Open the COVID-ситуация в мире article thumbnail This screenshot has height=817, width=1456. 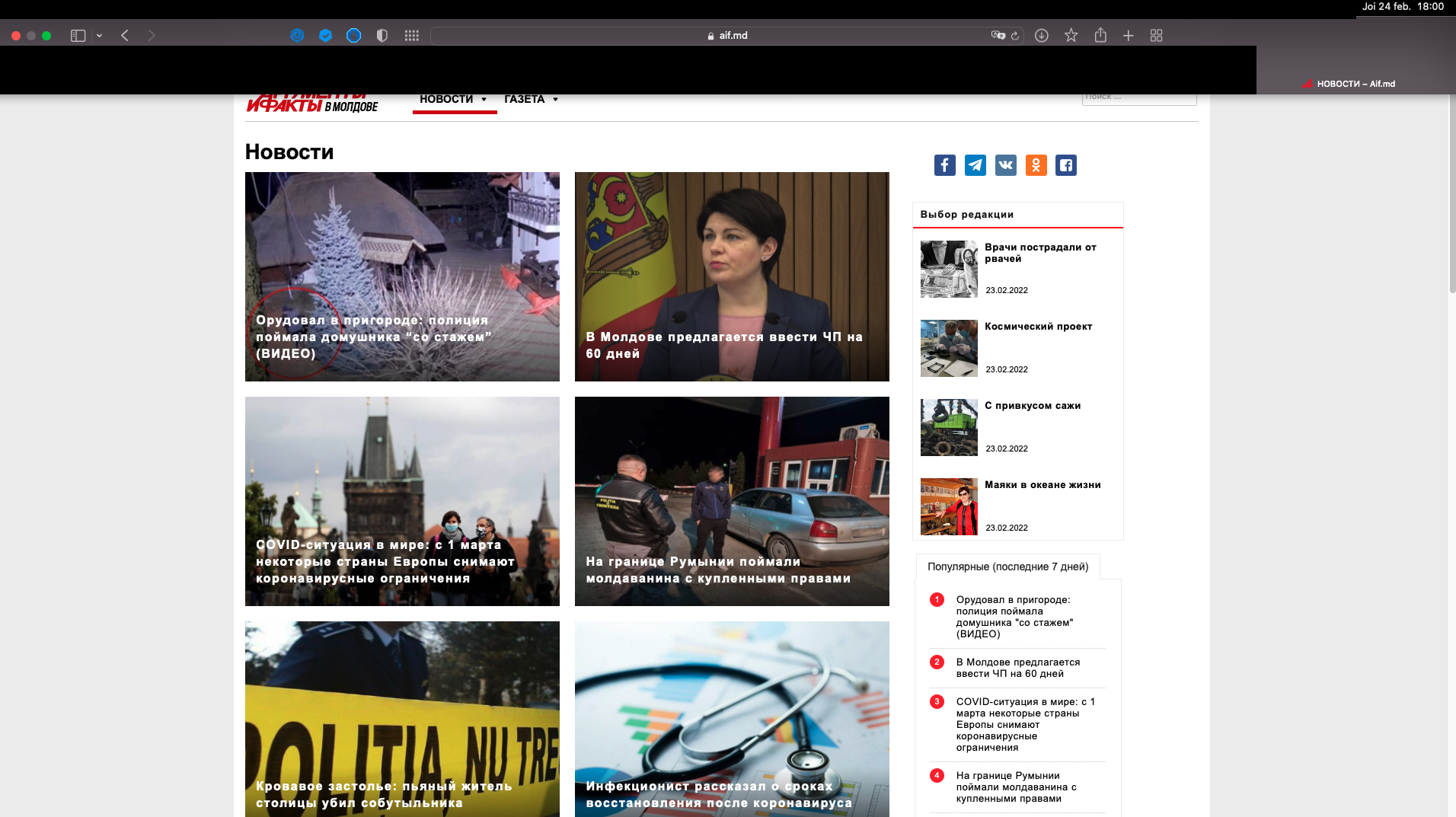(402, 501)
